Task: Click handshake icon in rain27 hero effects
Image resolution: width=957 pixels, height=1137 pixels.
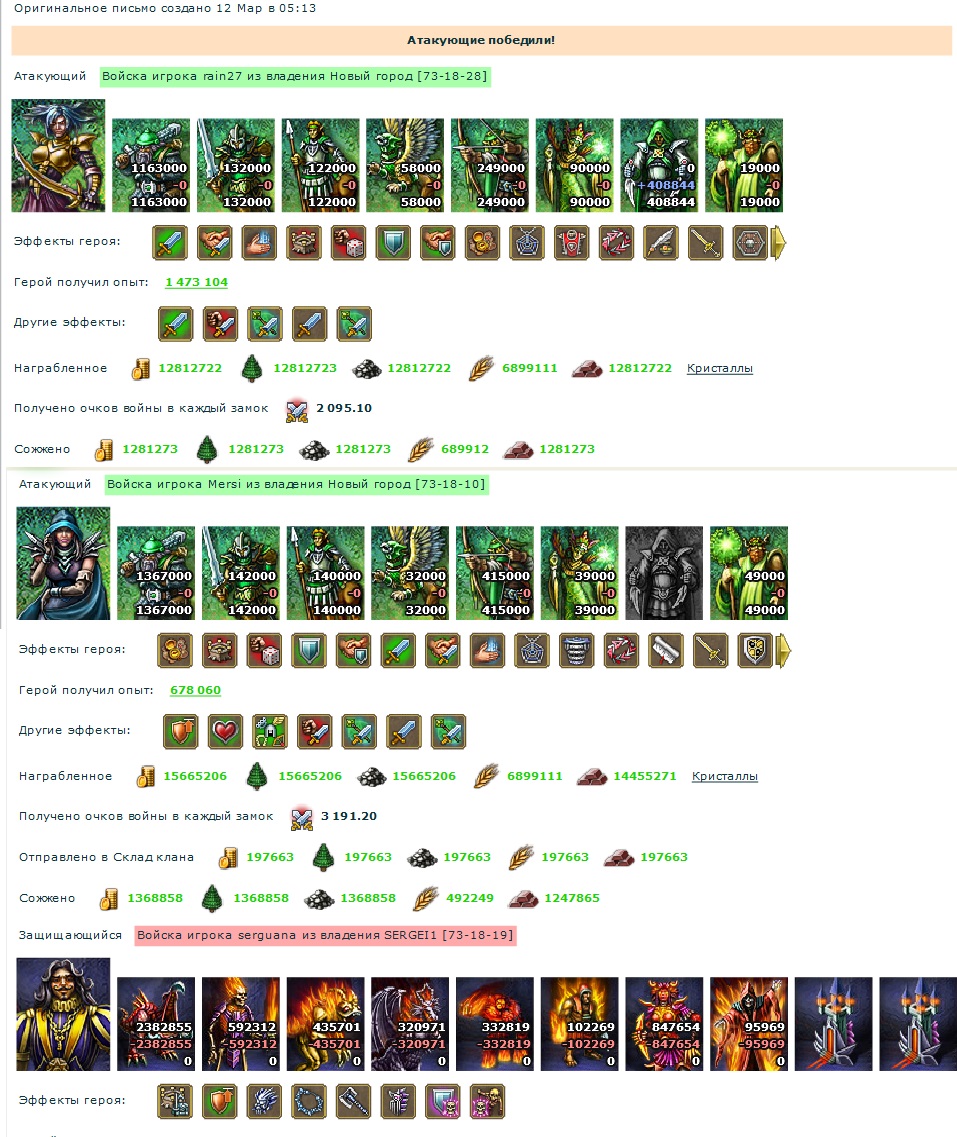Action: point(215,243)
